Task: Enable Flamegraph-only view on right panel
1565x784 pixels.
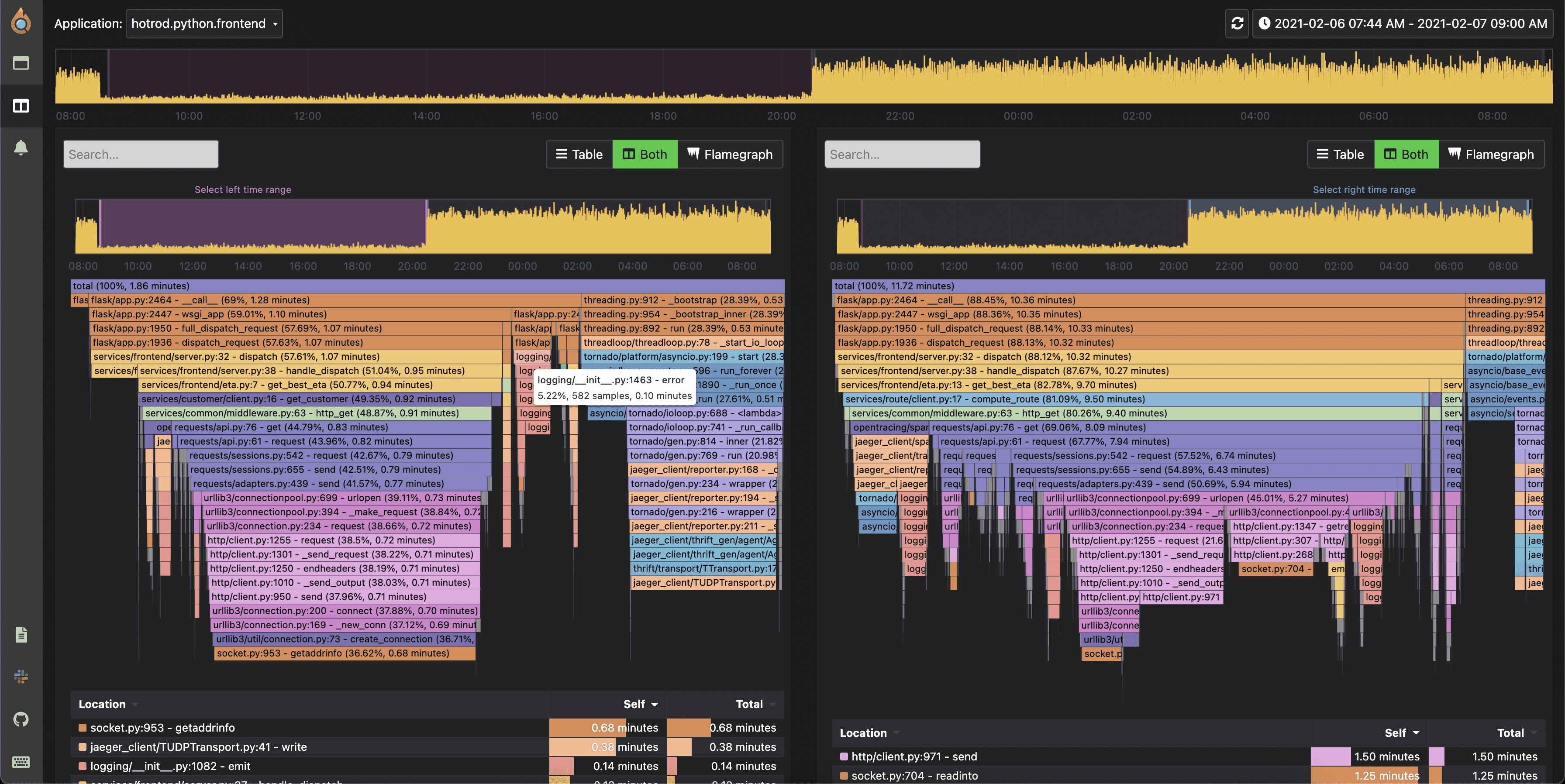Action: coord(1492,154)
